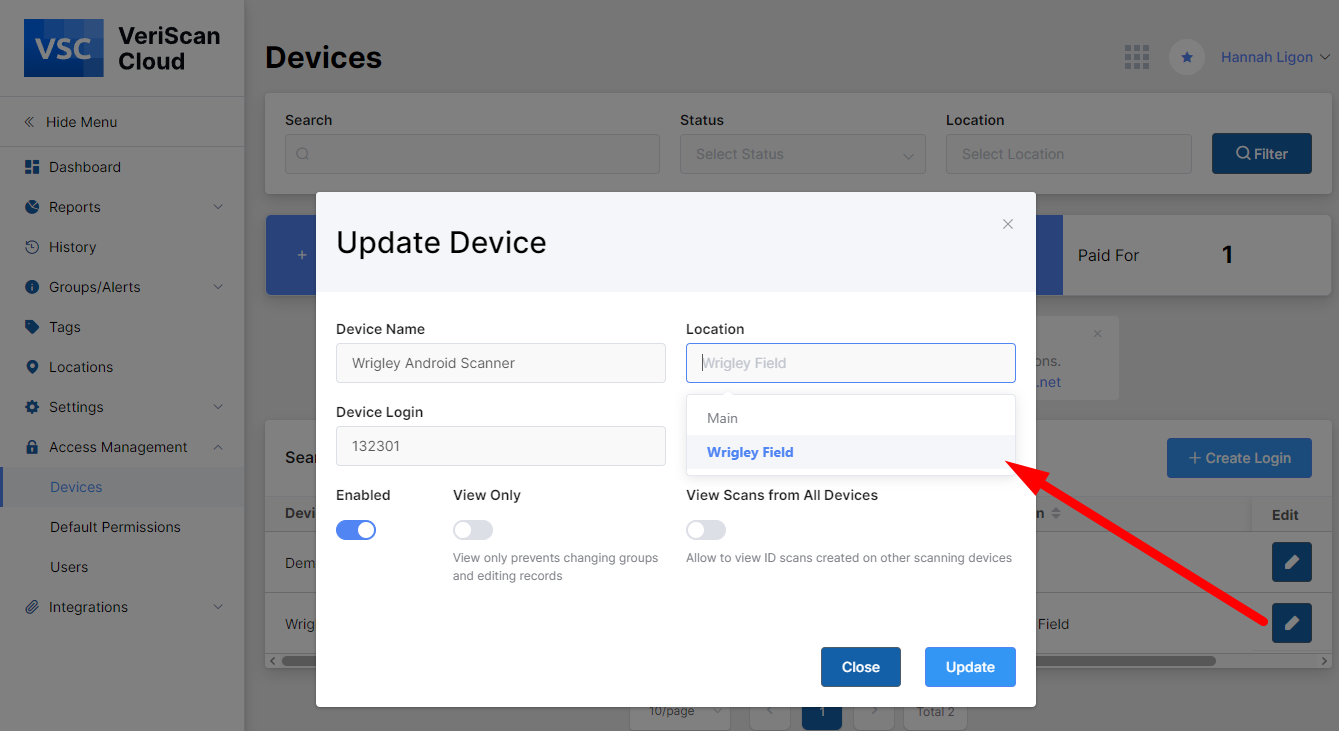Click the Location field in dialog
Image resolution: width=1339 pixels, height=731 pixels.
coord(851,363)
